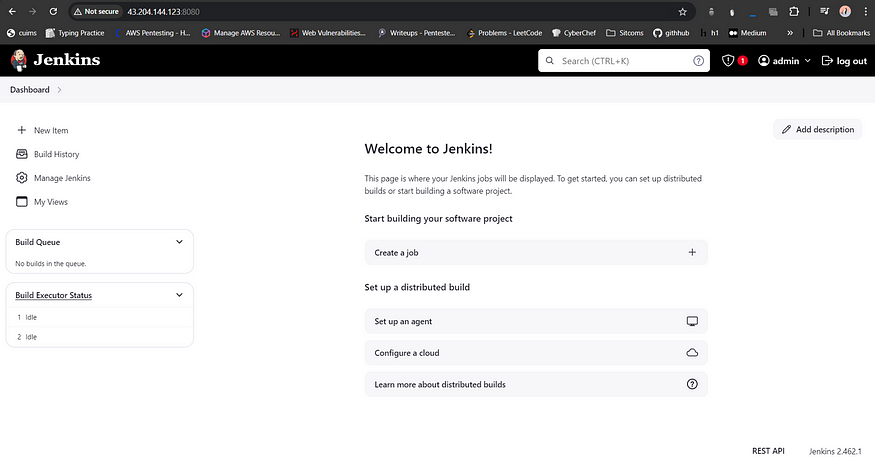
Task: Open the githhub bookmark
Action: 671,33
